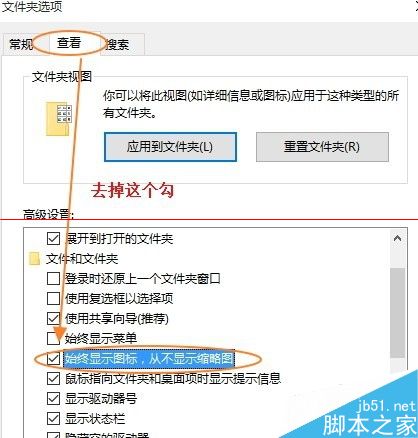
Task: Enable 始终显示菜单 checkbox
Action: pos(53,339)
